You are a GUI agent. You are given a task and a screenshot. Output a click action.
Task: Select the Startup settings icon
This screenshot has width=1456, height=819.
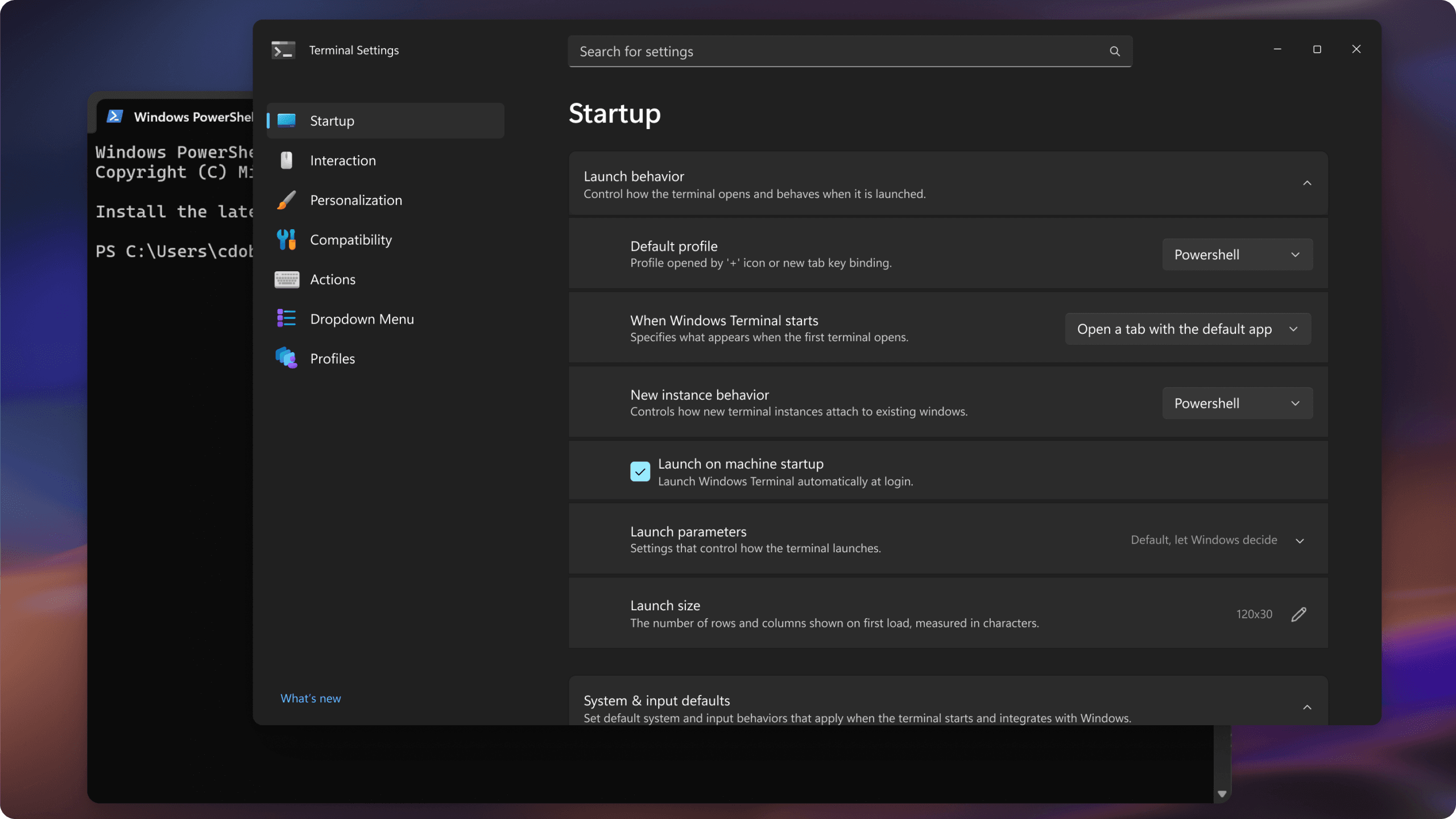(286, 121)
